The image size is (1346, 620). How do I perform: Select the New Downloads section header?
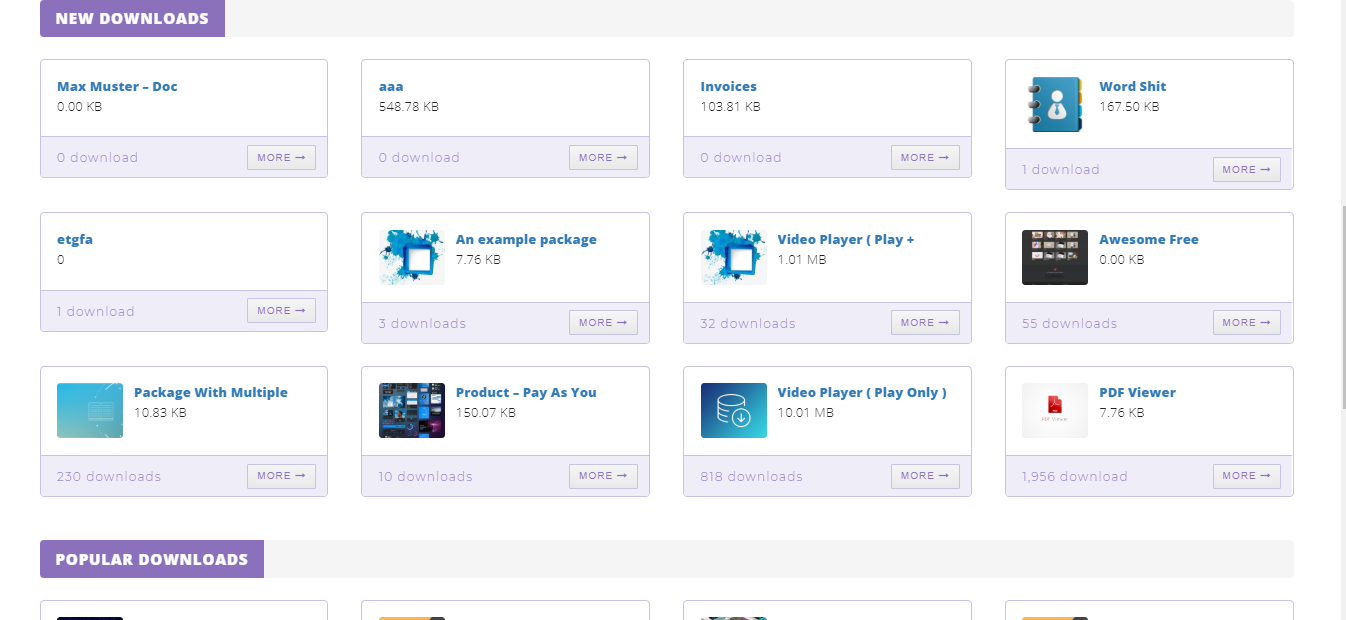[132, 19]
